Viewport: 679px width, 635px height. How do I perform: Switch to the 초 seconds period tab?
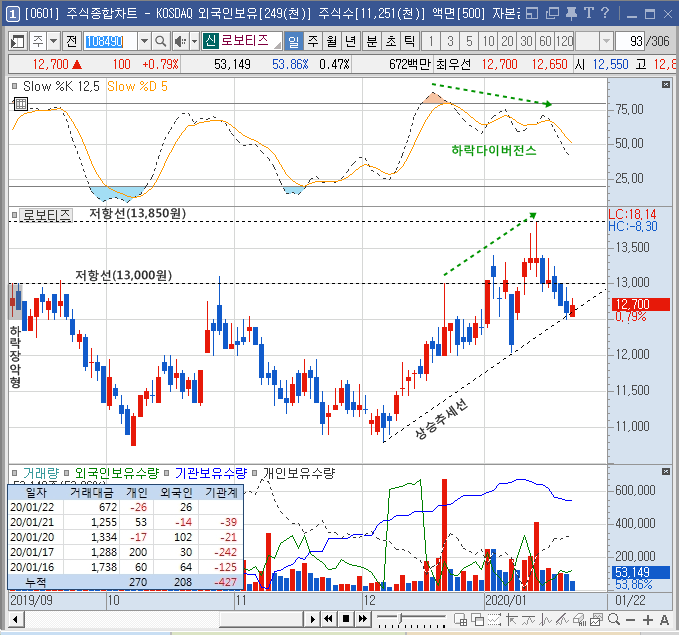[x=391, y=42]
